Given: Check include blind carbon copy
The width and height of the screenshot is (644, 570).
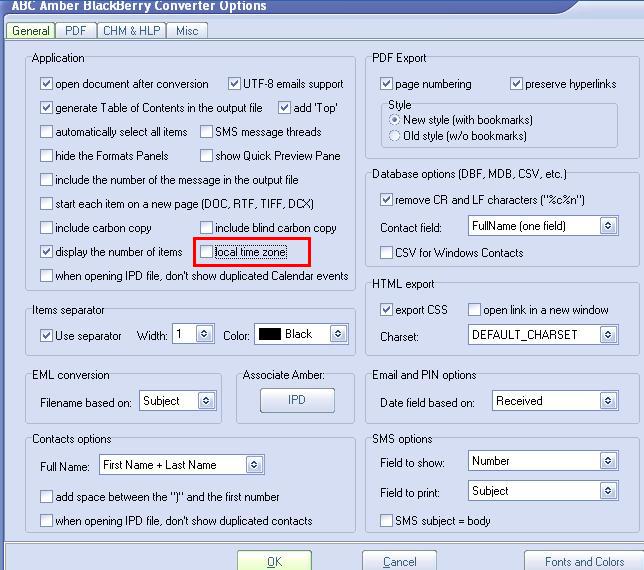Looking at the screenshot, I should coord(206,228).
